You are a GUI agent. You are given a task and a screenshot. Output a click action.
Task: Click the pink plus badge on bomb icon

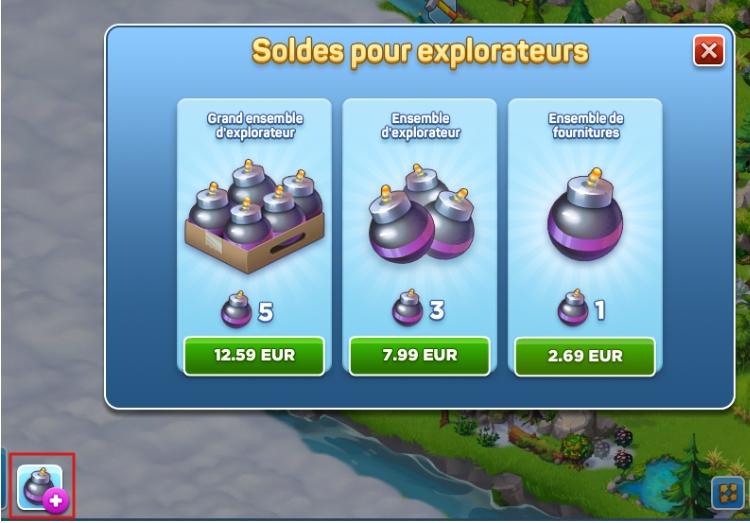(x=56, y=501)
